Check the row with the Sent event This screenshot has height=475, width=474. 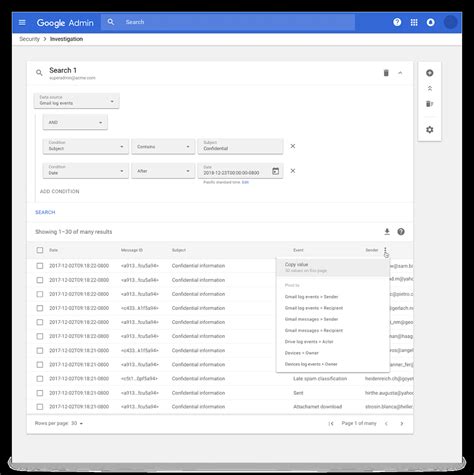tap(40, 393)
